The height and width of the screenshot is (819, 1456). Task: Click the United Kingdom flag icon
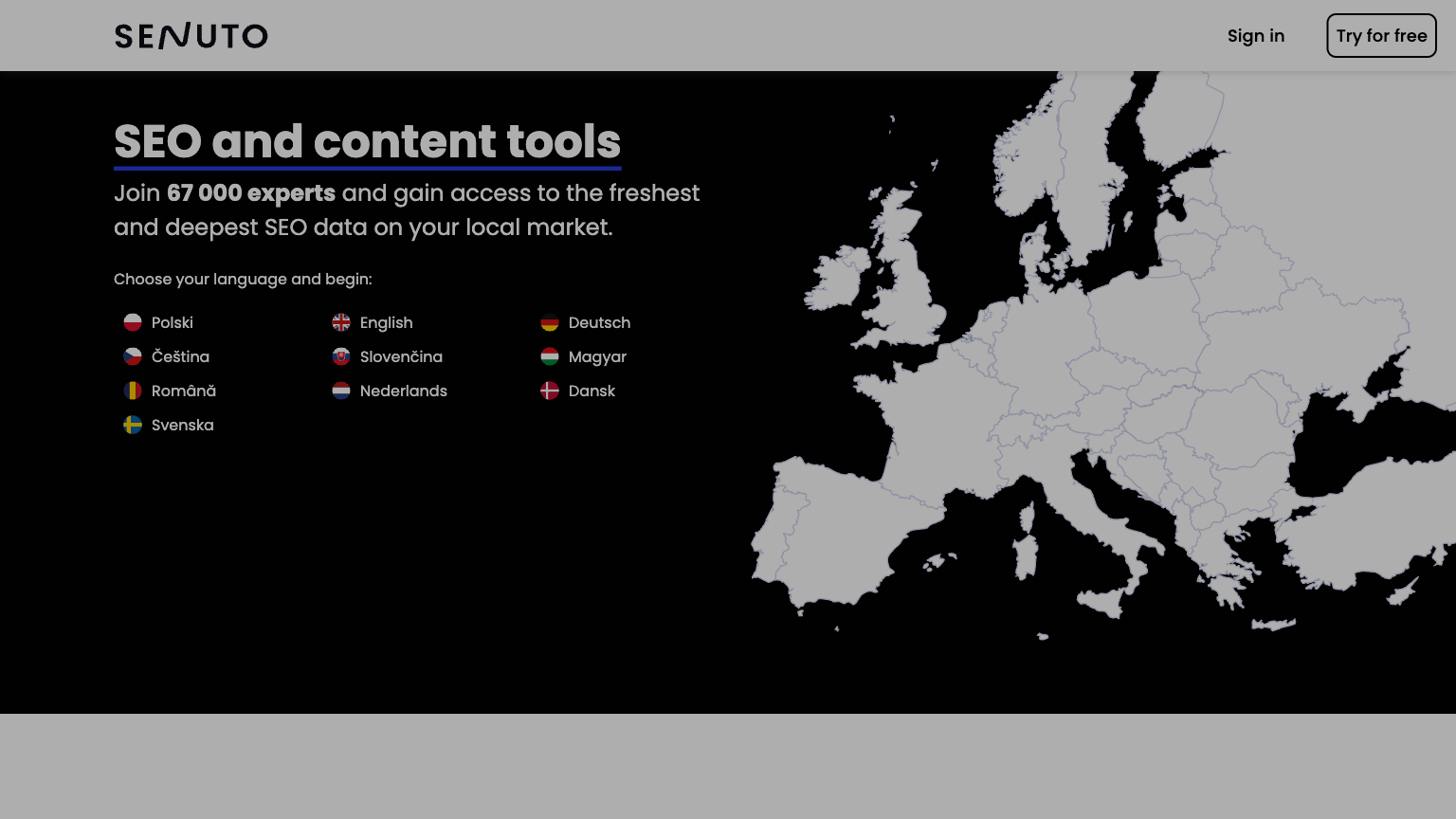(341, 322)
